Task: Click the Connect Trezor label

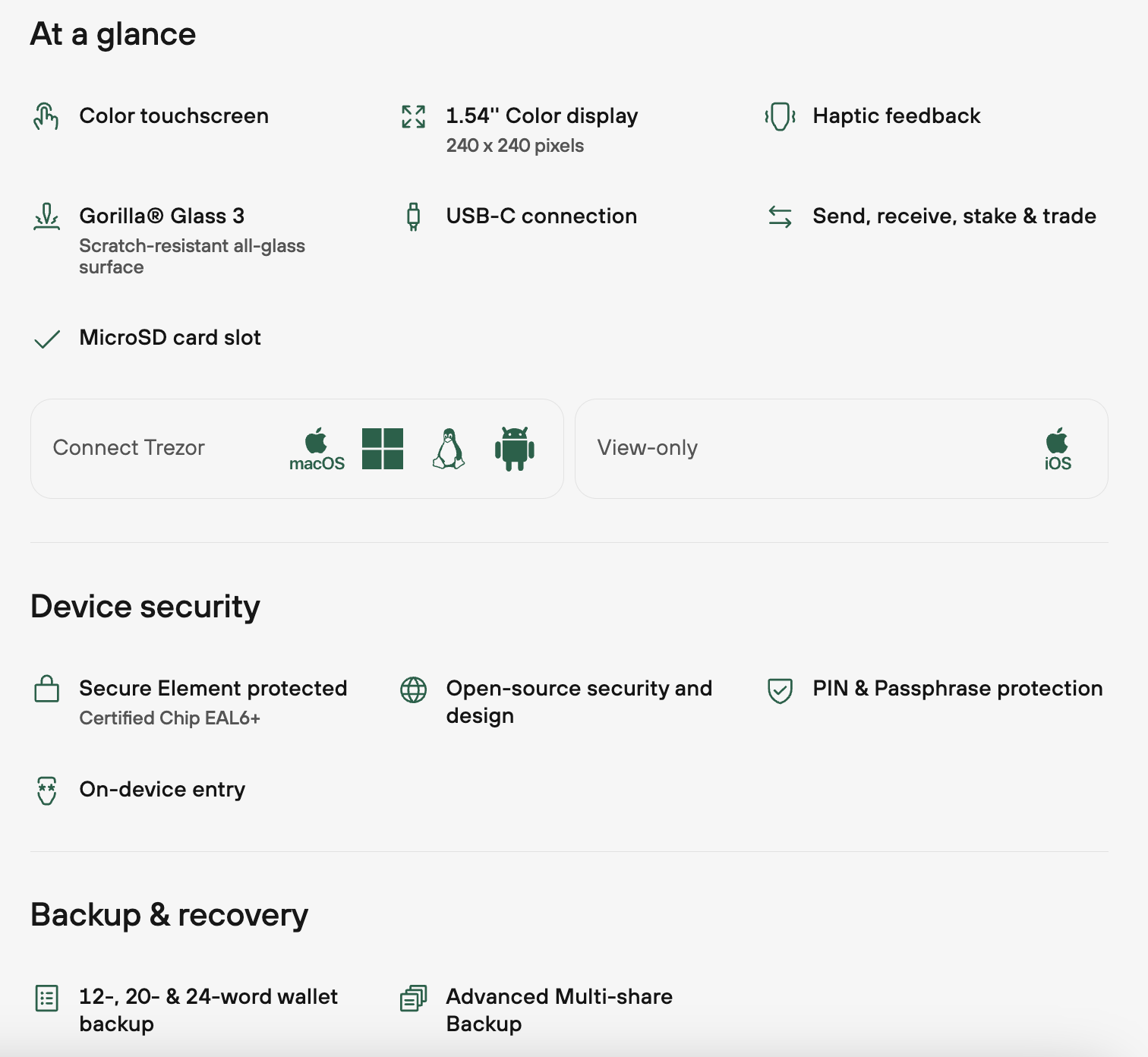Action: [x=129, y=448]
